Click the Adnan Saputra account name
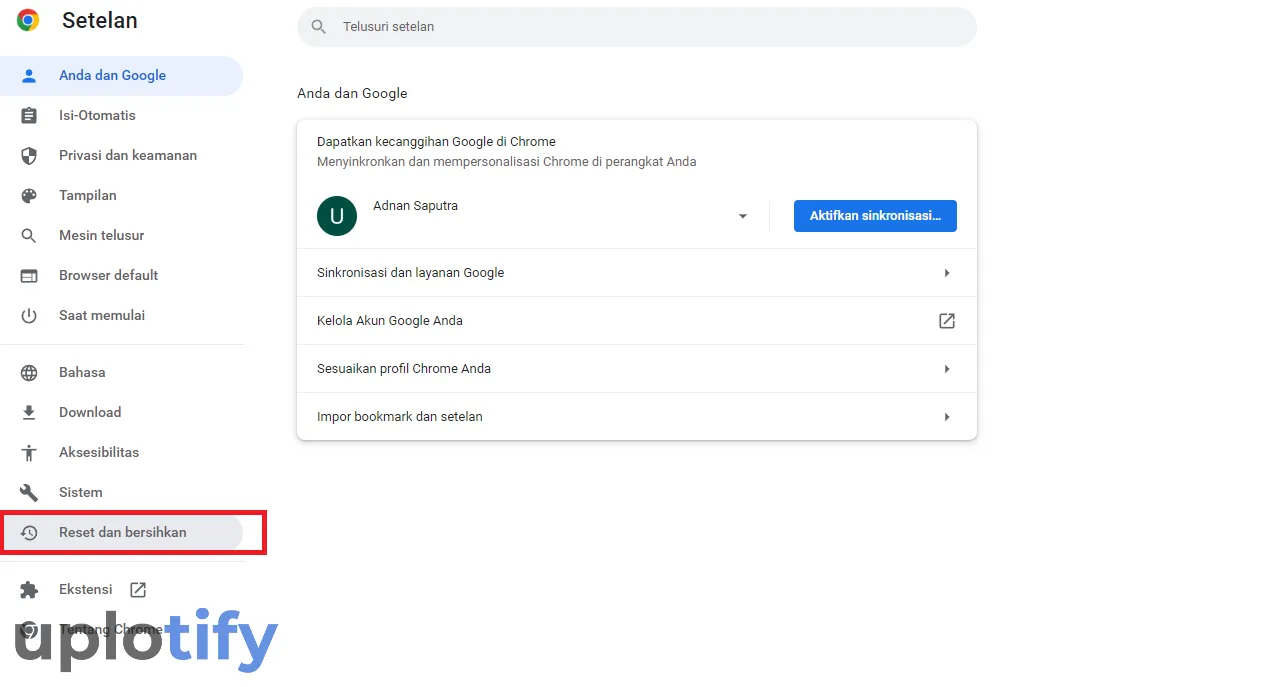 [x=415, y=206]
